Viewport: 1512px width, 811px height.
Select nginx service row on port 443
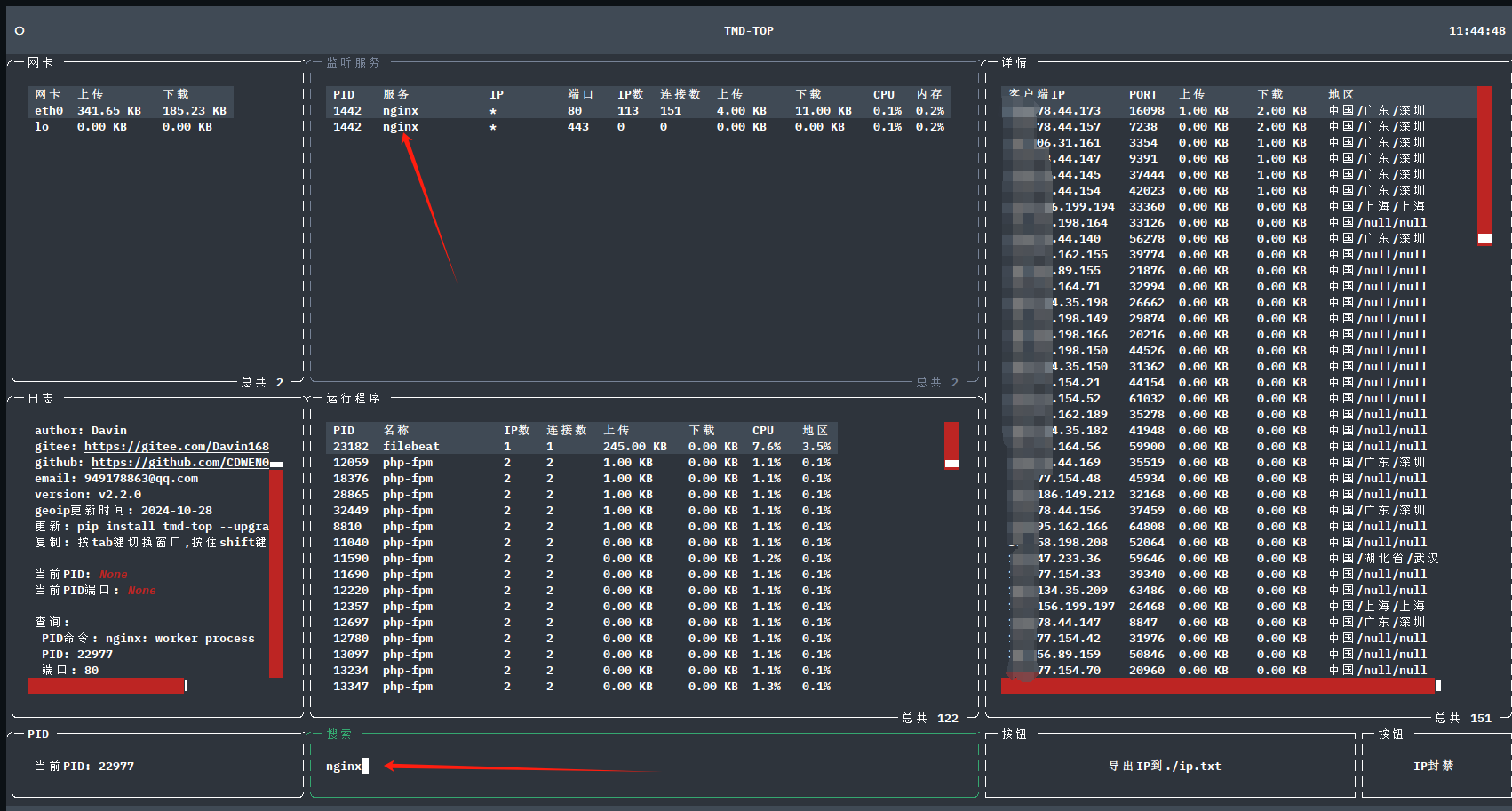click(639, 127)
